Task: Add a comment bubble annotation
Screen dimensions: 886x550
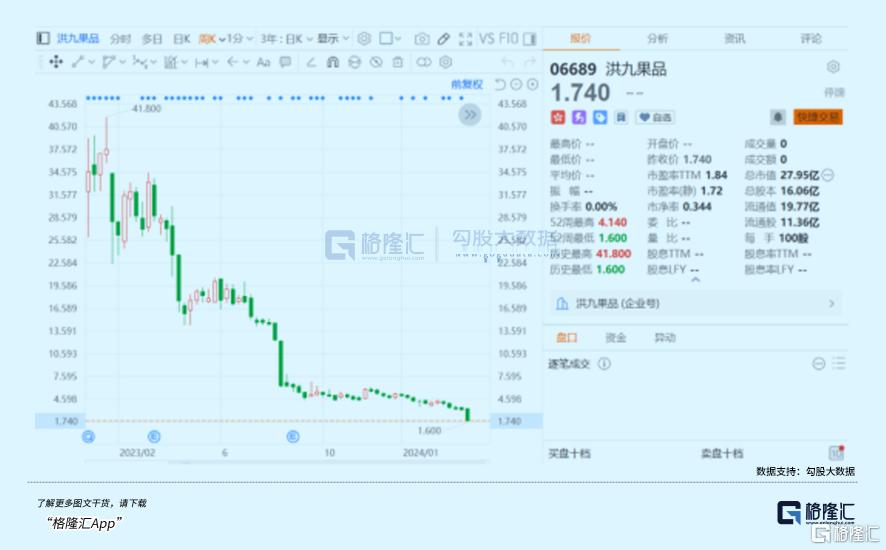Action: click(285, 62)
